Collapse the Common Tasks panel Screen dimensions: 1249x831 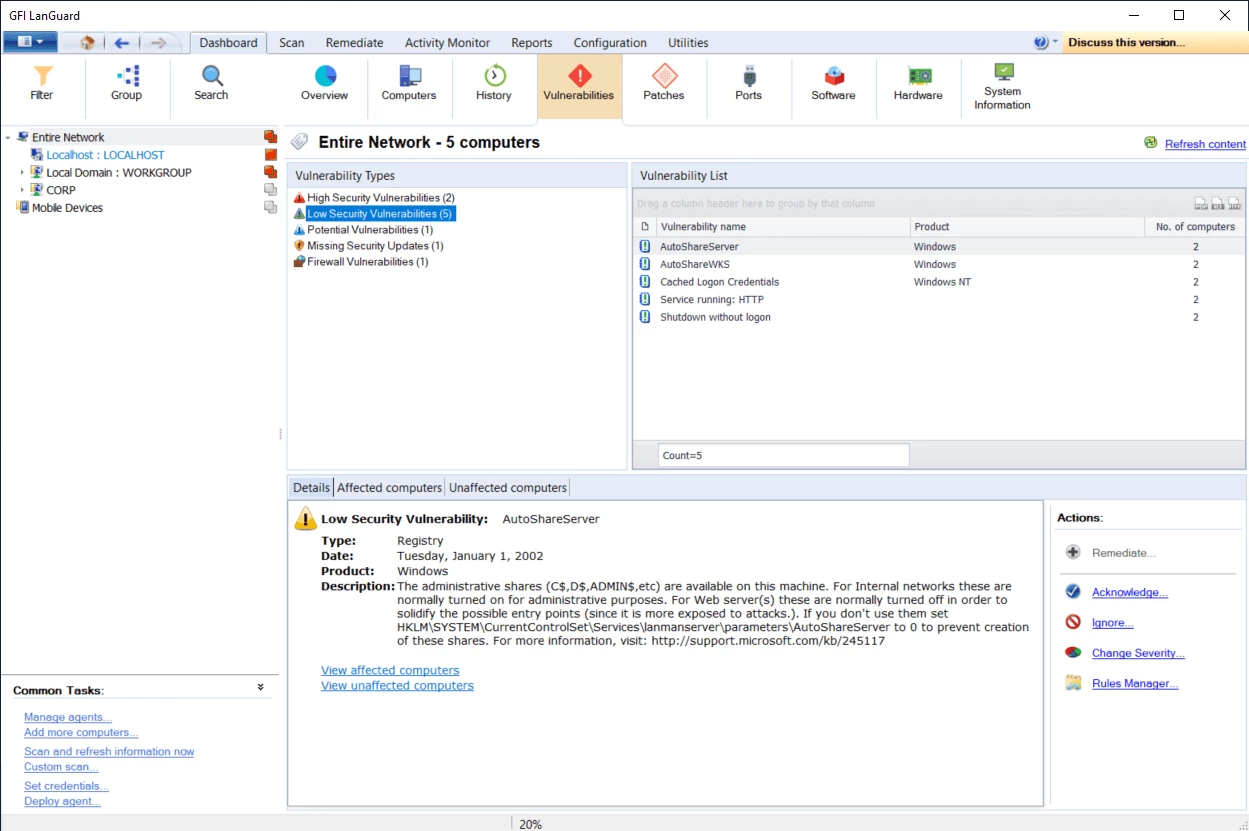point(261,688)
